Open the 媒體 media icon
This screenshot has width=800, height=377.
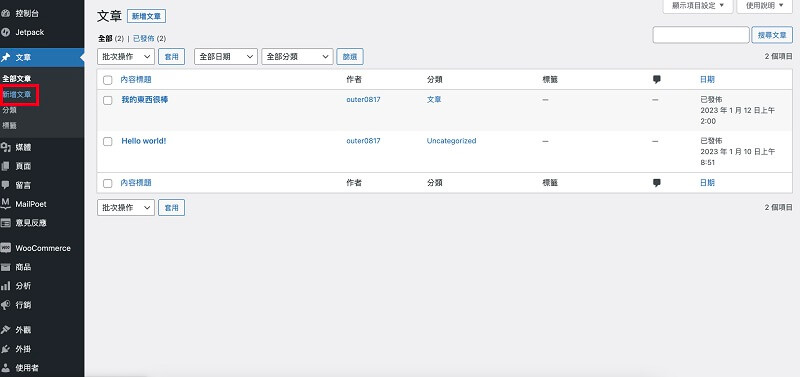pyautogui.click(x=6, y=147)
